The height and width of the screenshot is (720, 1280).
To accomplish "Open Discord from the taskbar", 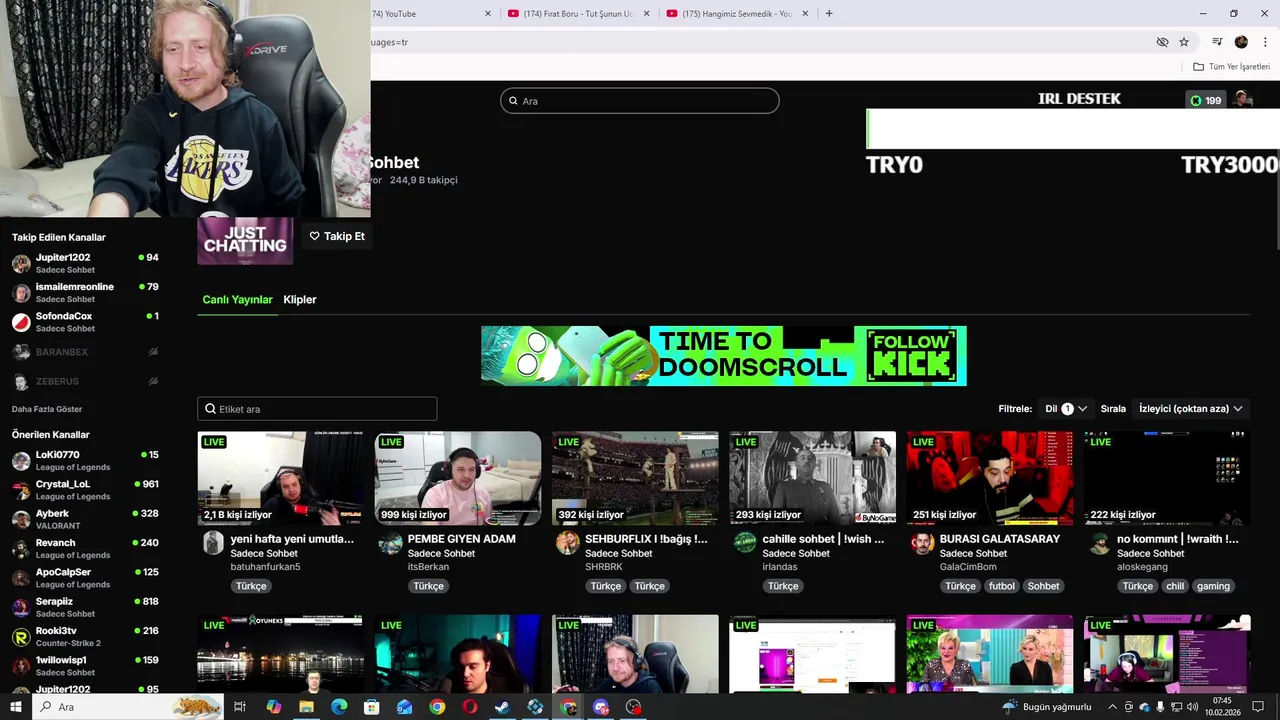I will pos(600,707).
